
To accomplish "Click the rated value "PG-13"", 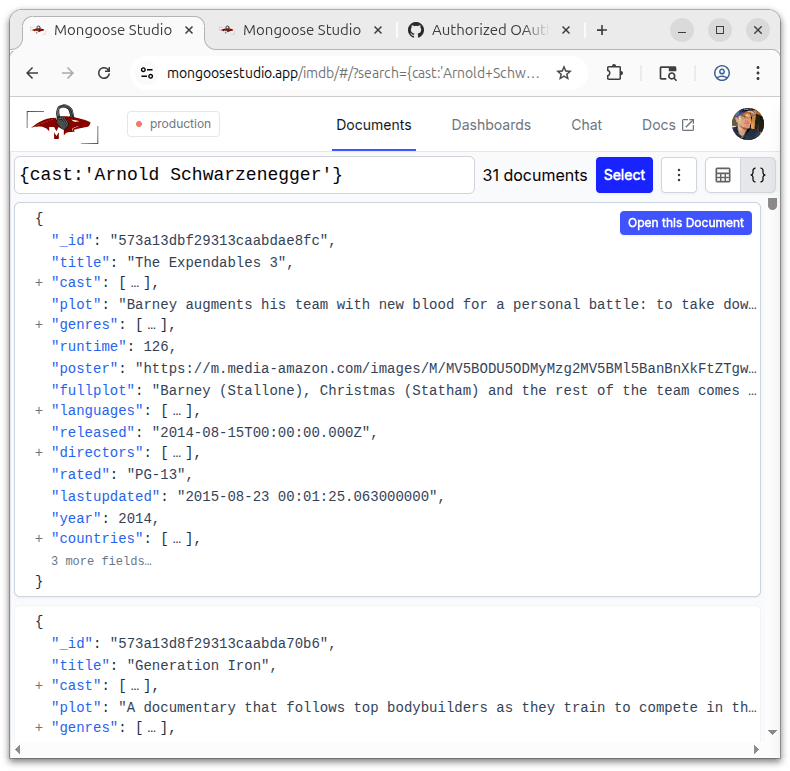I will 156,475.
